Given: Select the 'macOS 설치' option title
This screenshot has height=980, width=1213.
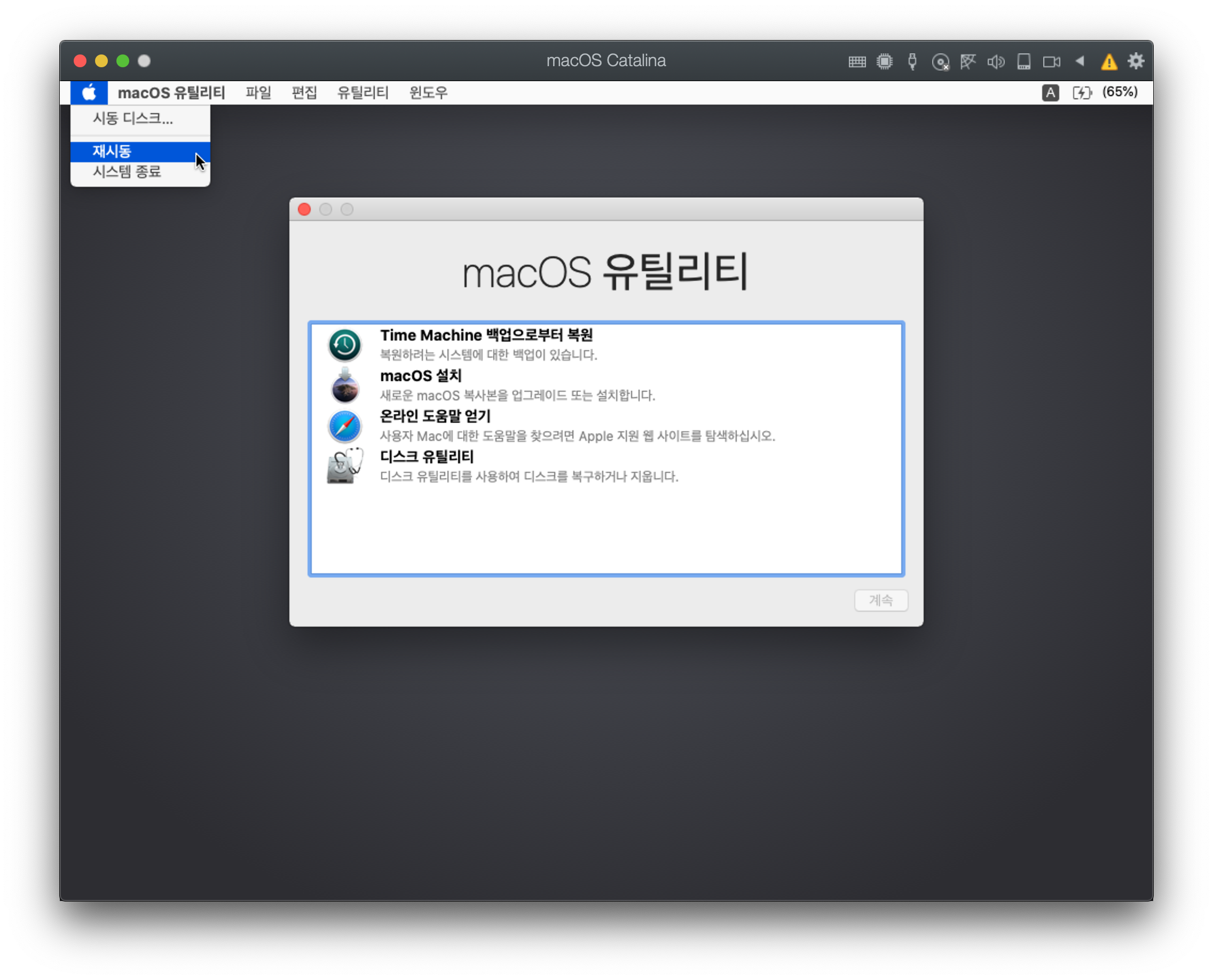Looking at the screenshot, I should point(421,376).
